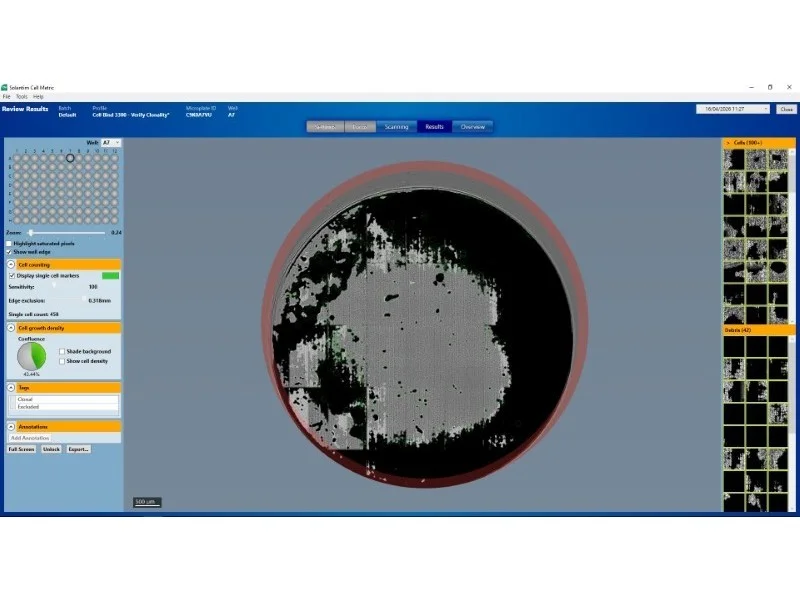Adjust the Zoom slider handle
The width and height of the screenshot is (800, 600).
[x=31, y=233]
